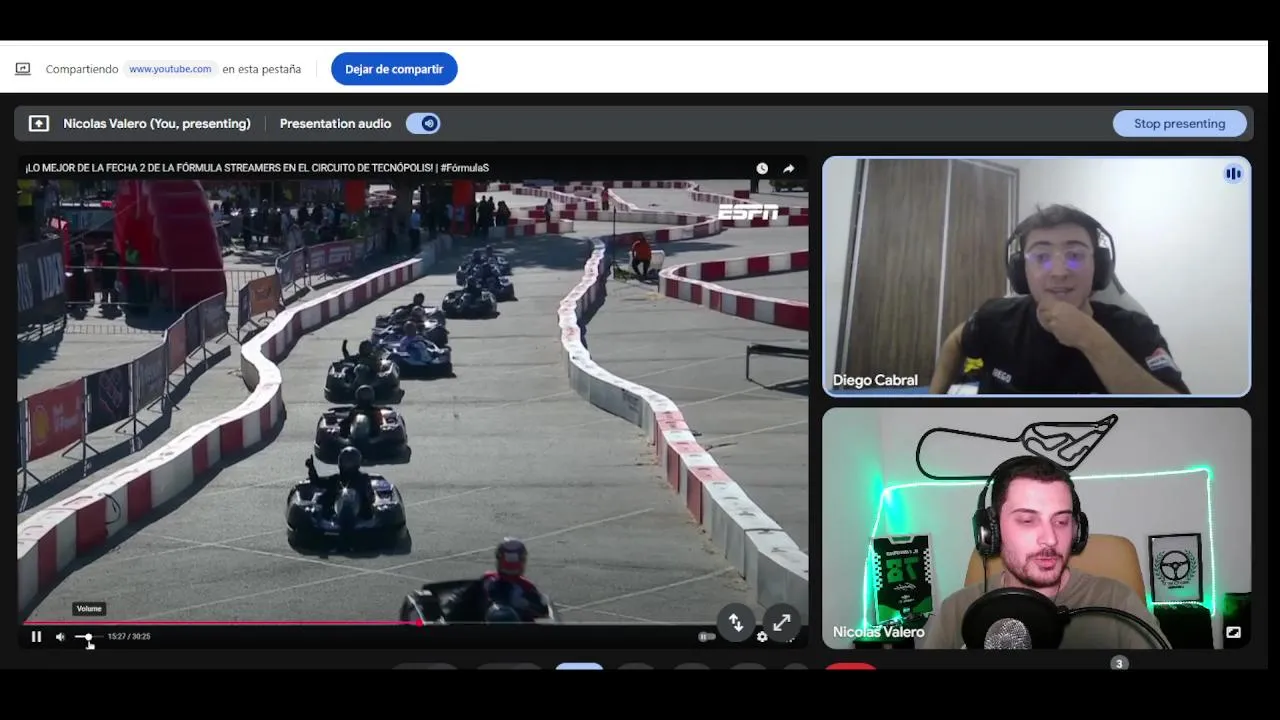Click the video title text
The image size is (1280, 720).
[257, 168]
